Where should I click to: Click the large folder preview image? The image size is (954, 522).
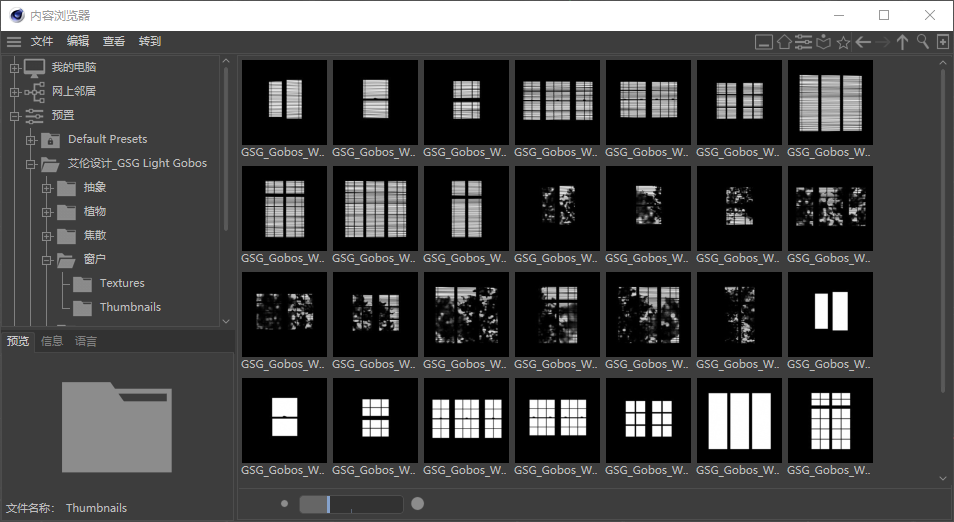tap(117, 427)
